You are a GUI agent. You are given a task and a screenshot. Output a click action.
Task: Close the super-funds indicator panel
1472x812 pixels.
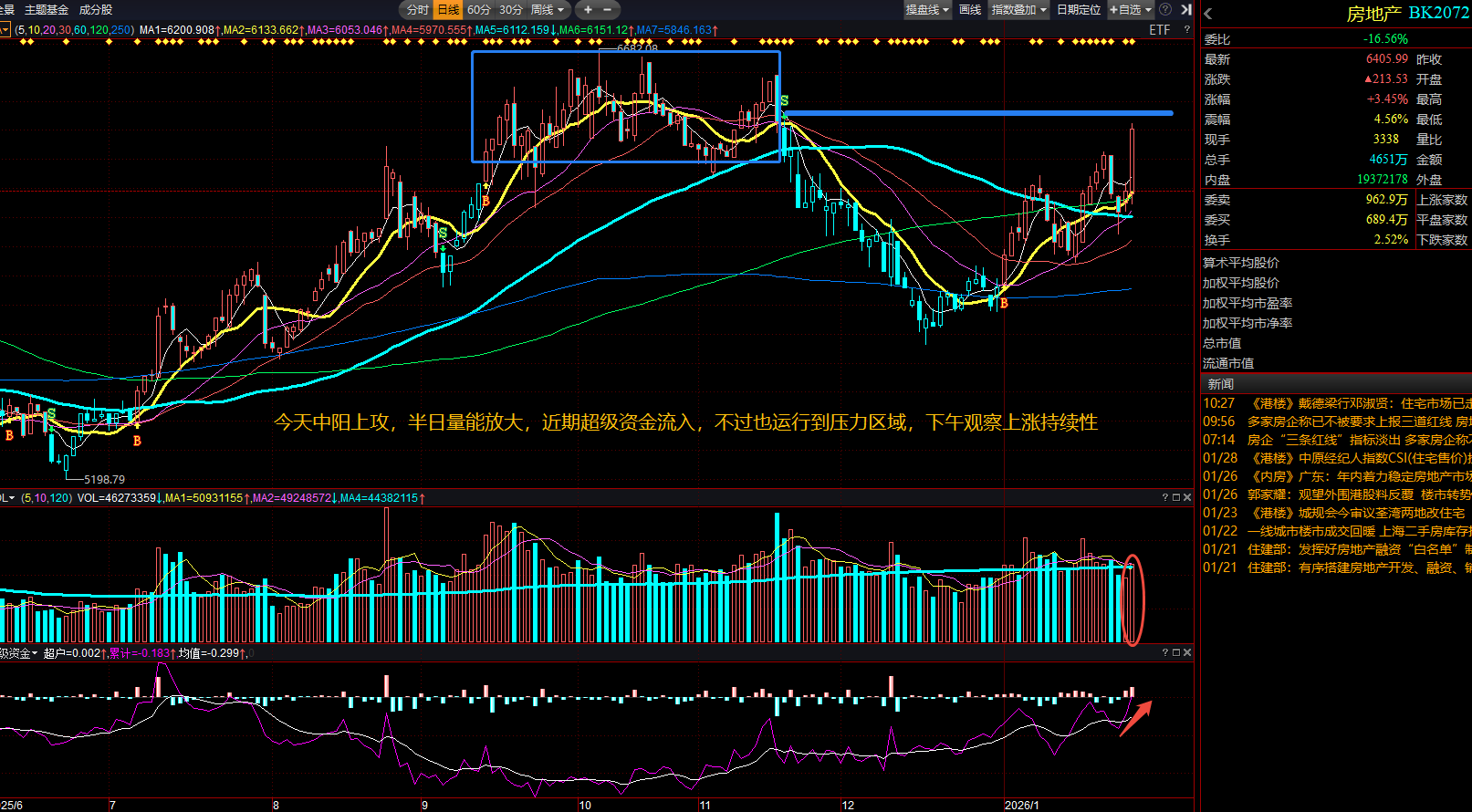(x=1187, y=652)
